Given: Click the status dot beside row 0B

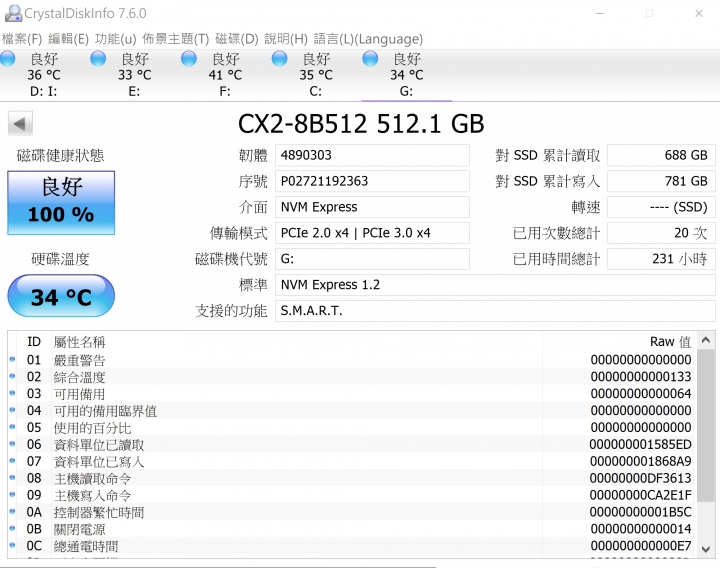Looking at the screenshot, I should [x=12, y=529].
